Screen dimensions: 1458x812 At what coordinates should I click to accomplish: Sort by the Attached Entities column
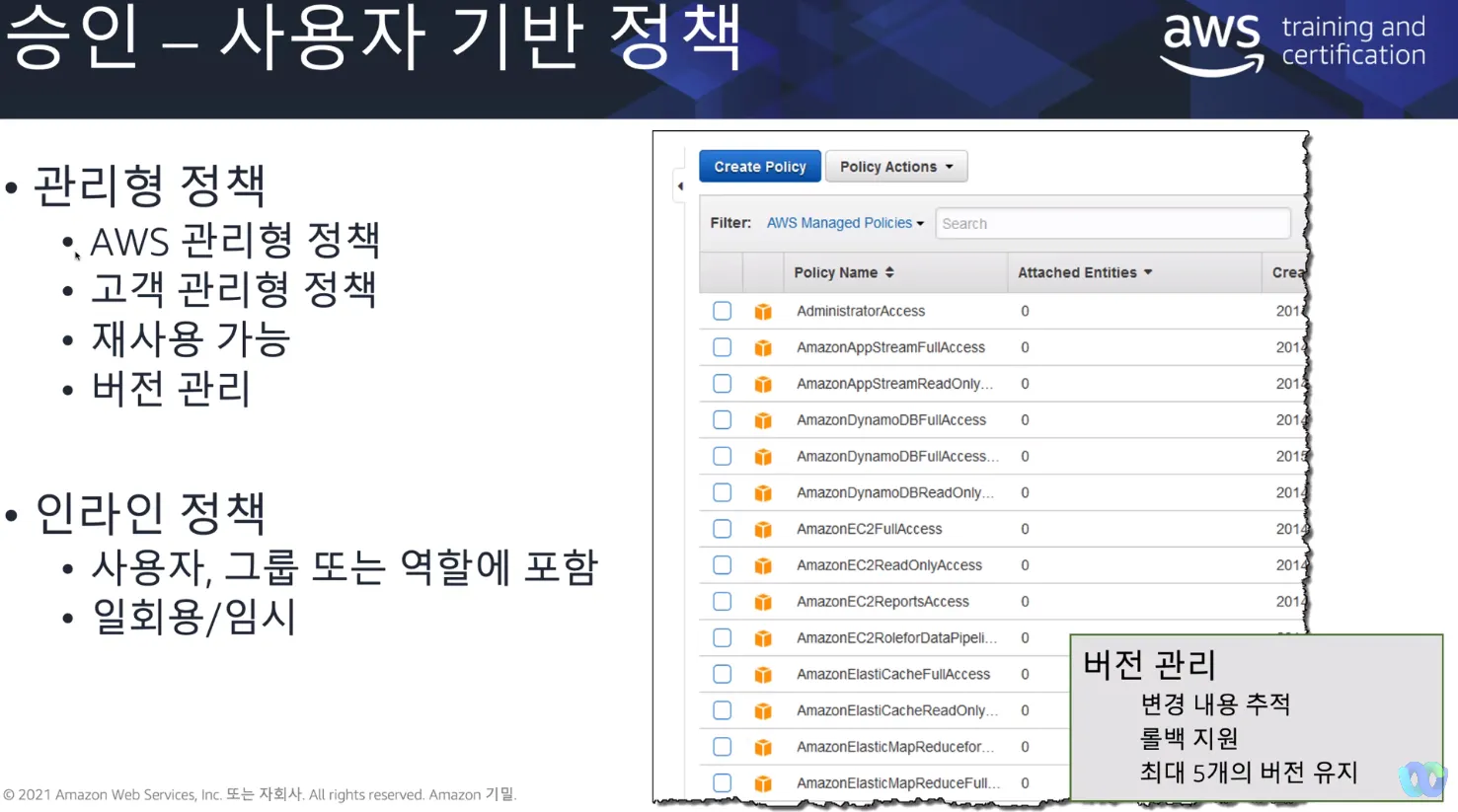1085,272
